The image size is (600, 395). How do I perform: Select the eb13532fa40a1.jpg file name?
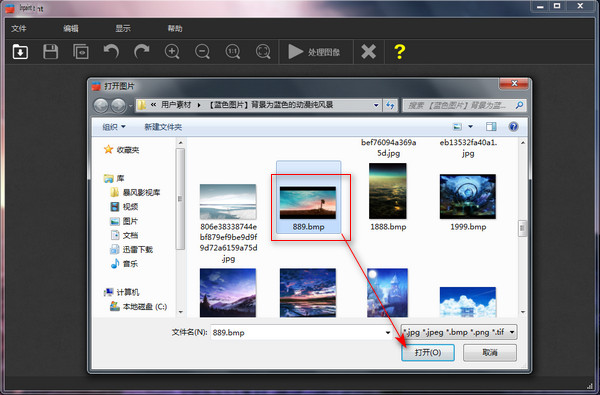point(468,148)
